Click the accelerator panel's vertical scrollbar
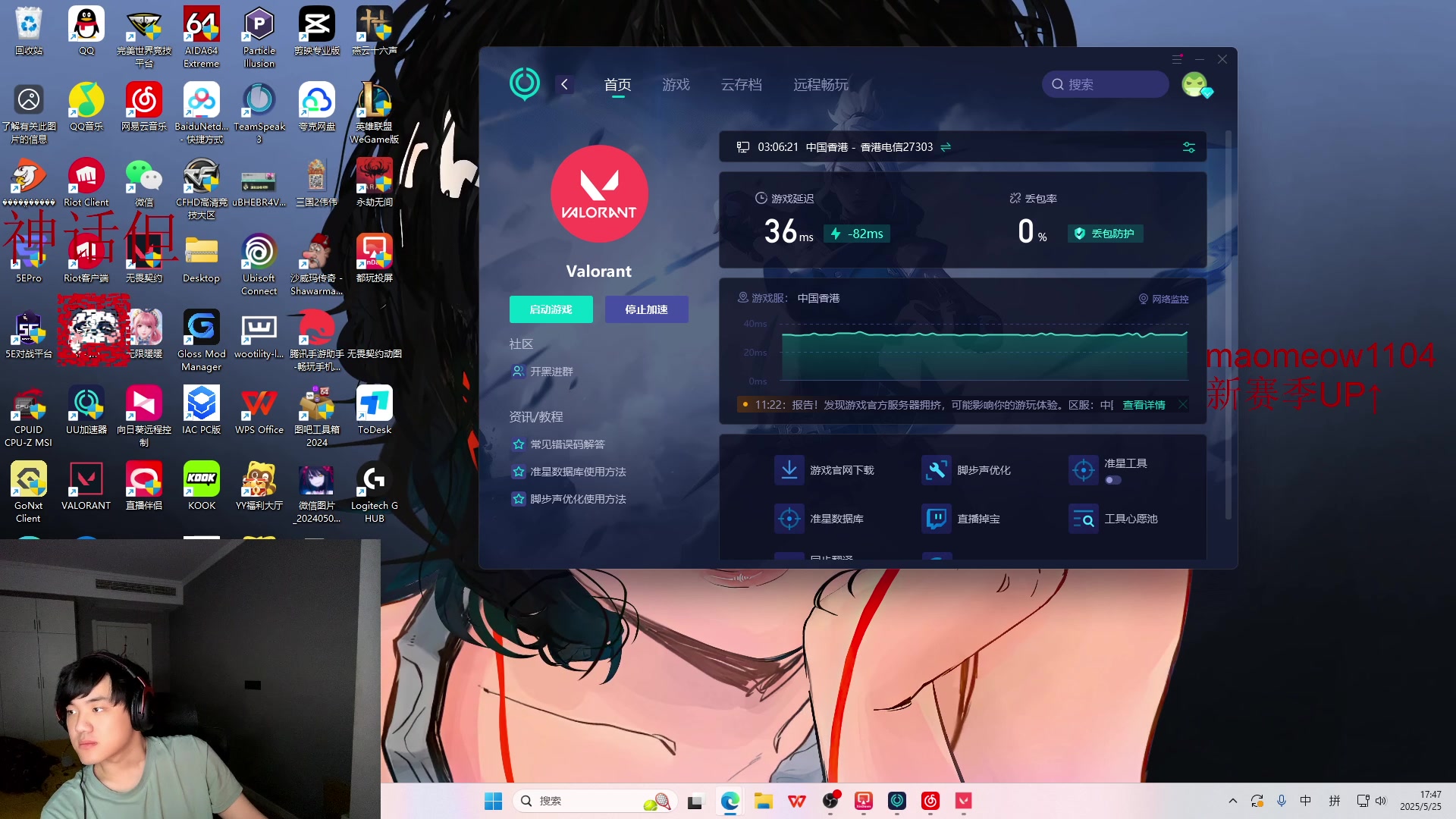 coord(1228,326)
